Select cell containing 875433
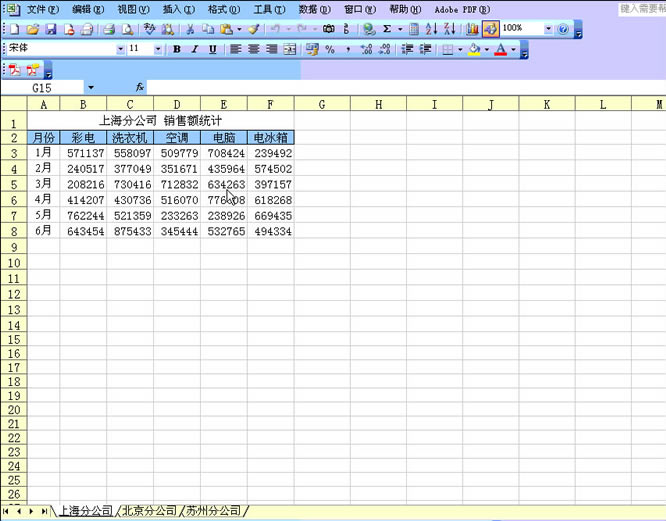The image size is (666, 521). click(130, 231)
